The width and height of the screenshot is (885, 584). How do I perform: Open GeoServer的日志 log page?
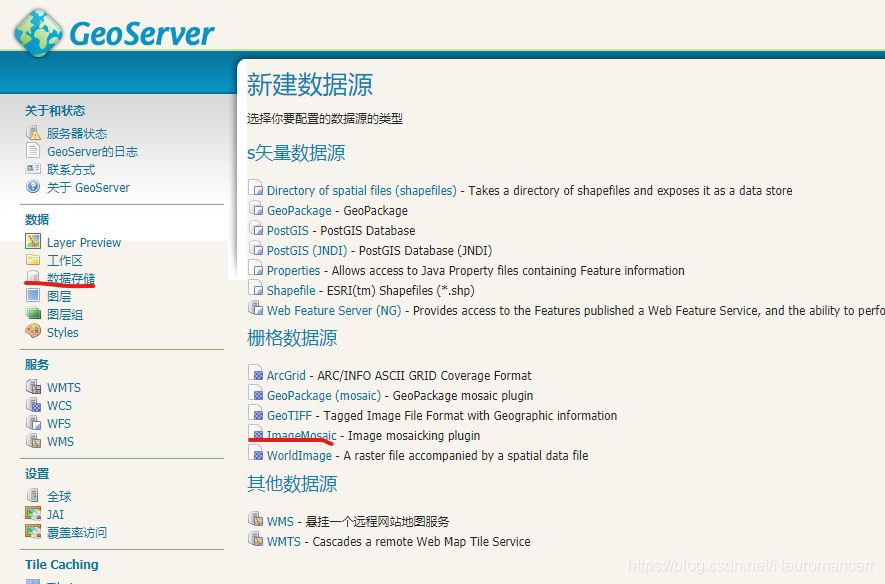tap(93, 152)
